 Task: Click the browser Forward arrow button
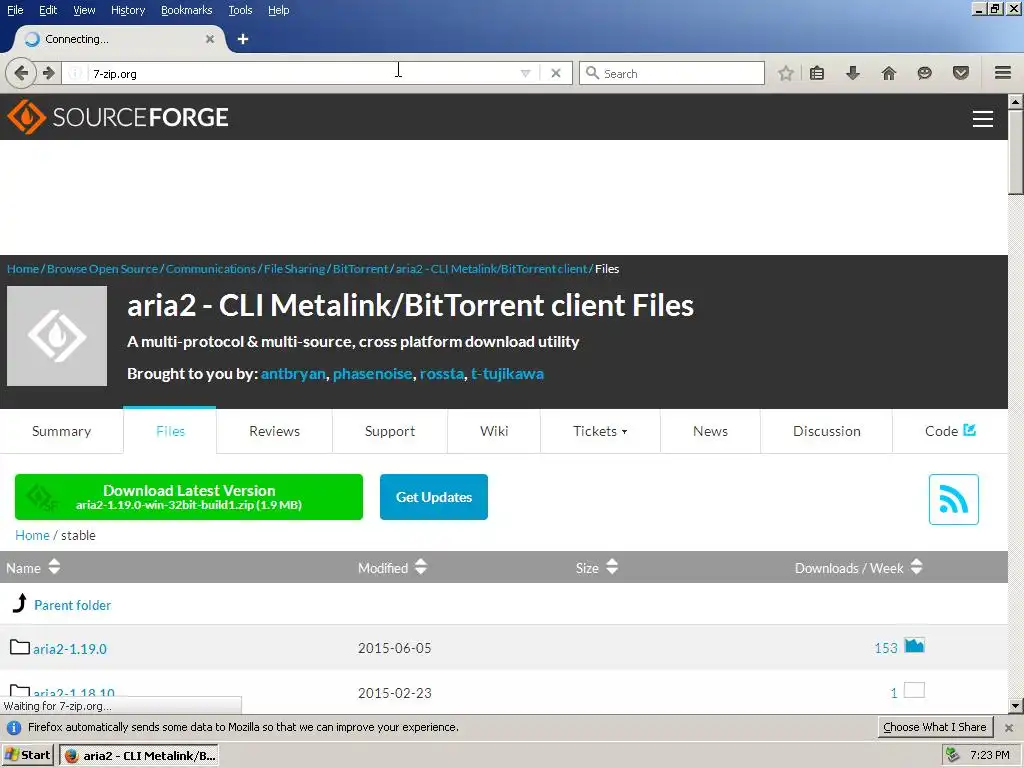click(49, 73)
